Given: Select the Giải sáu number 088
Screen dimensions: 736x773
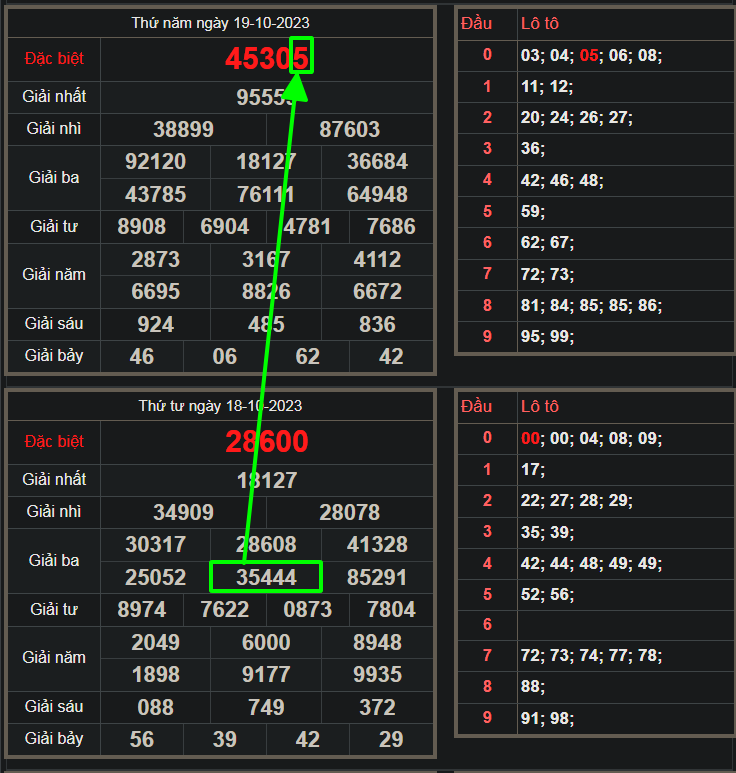Looking at the screenshot, I should 155,707.
